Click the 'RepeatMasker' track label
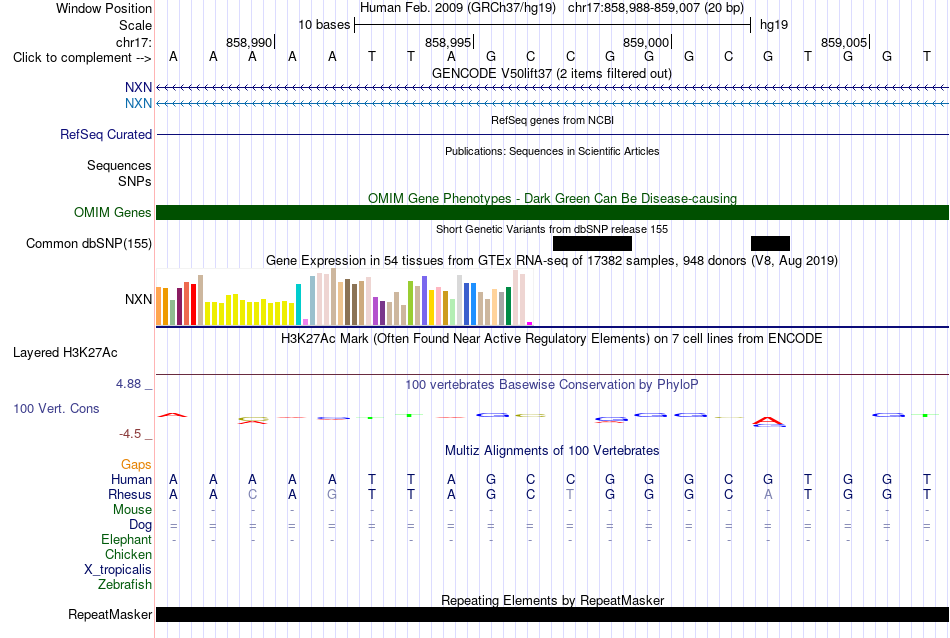The height and width of the screenshot is (638, 950). click(110, 614)
